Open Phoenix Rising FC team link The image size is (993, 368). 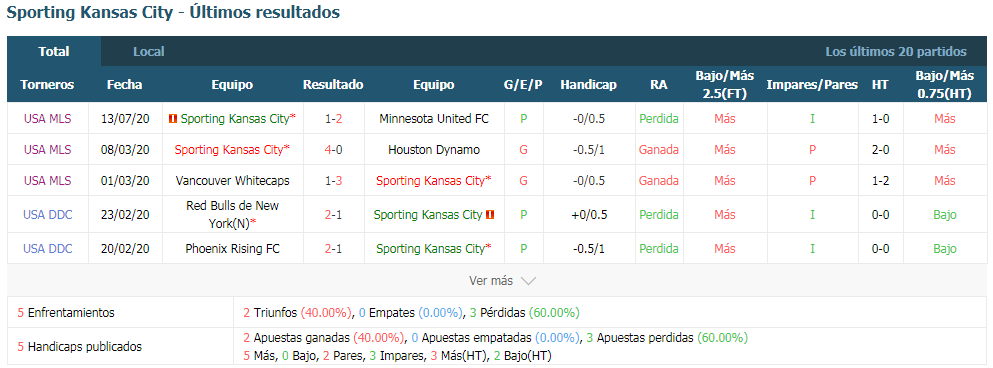click(x=232, y=248)
